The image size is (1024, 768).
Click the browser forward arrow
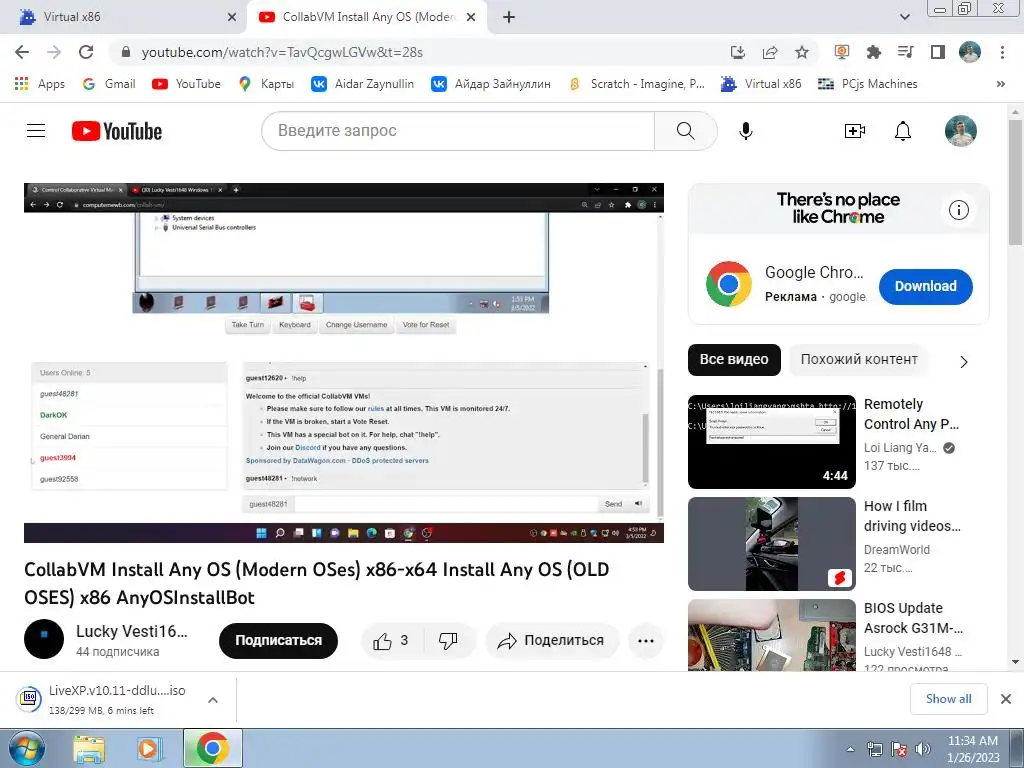click(x=54, y=52)
